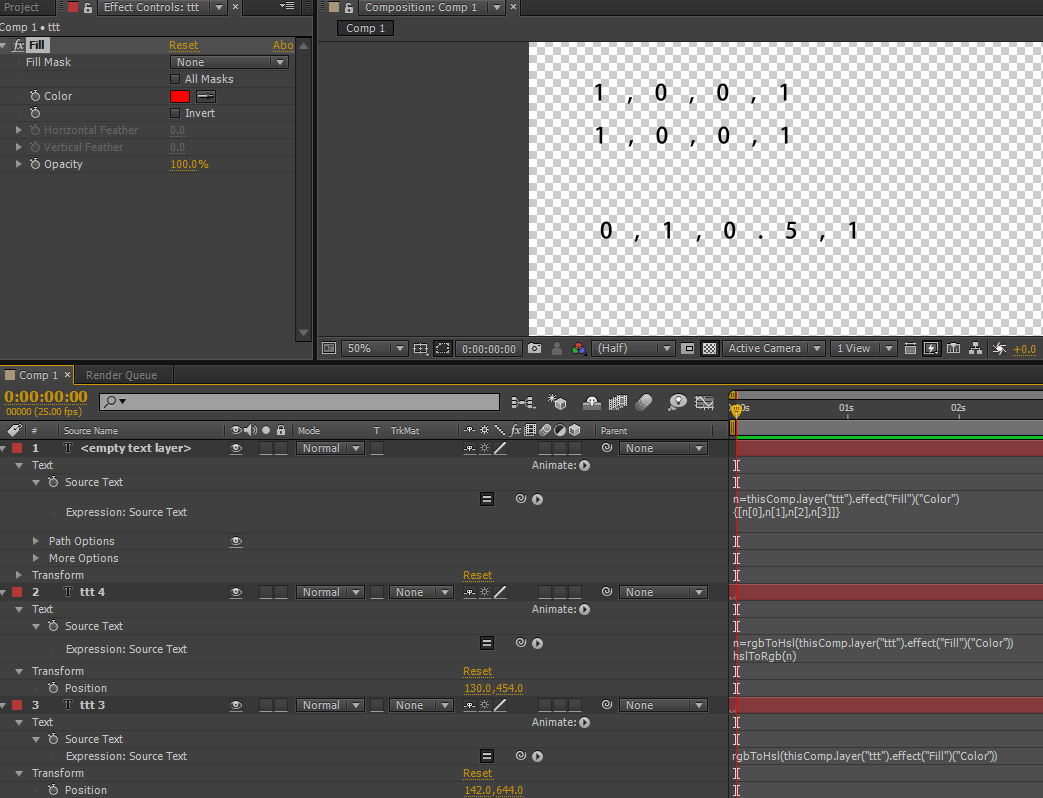The image size is (1043, 798).
Task: Hide the ttt 4 layer
Action: [236, 592]
